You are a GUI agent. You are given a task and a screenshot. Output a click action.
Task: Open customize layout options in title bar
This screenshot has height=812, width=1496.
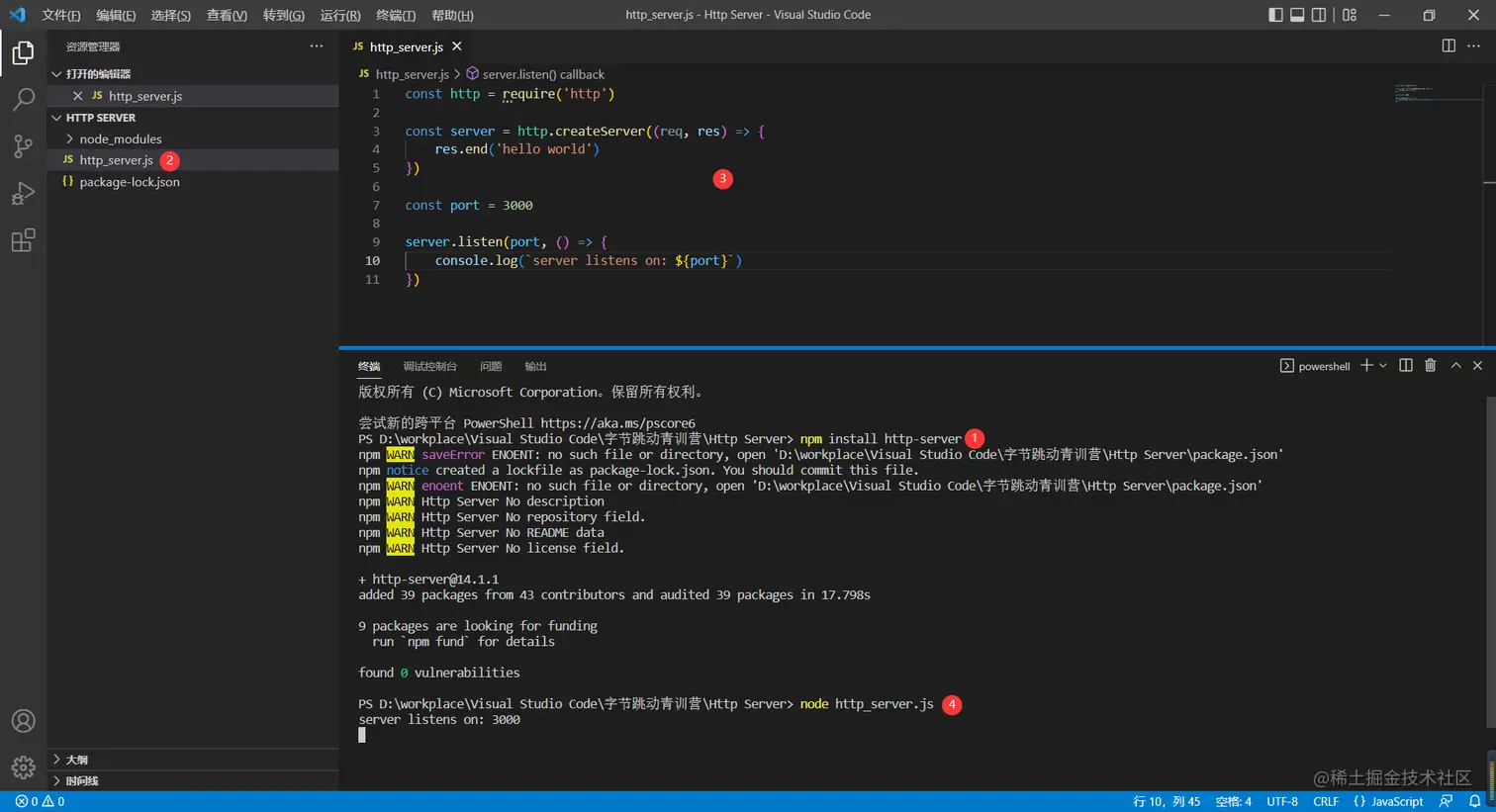pos(1350,15)
